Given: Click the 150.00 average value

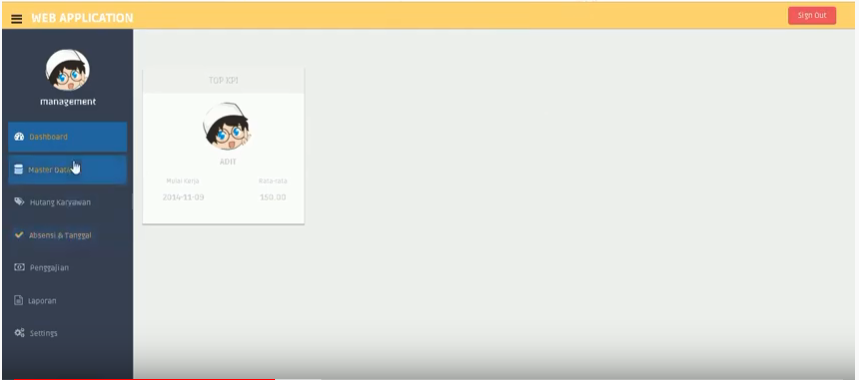Looking at the screenshot, I should point(273,197).
